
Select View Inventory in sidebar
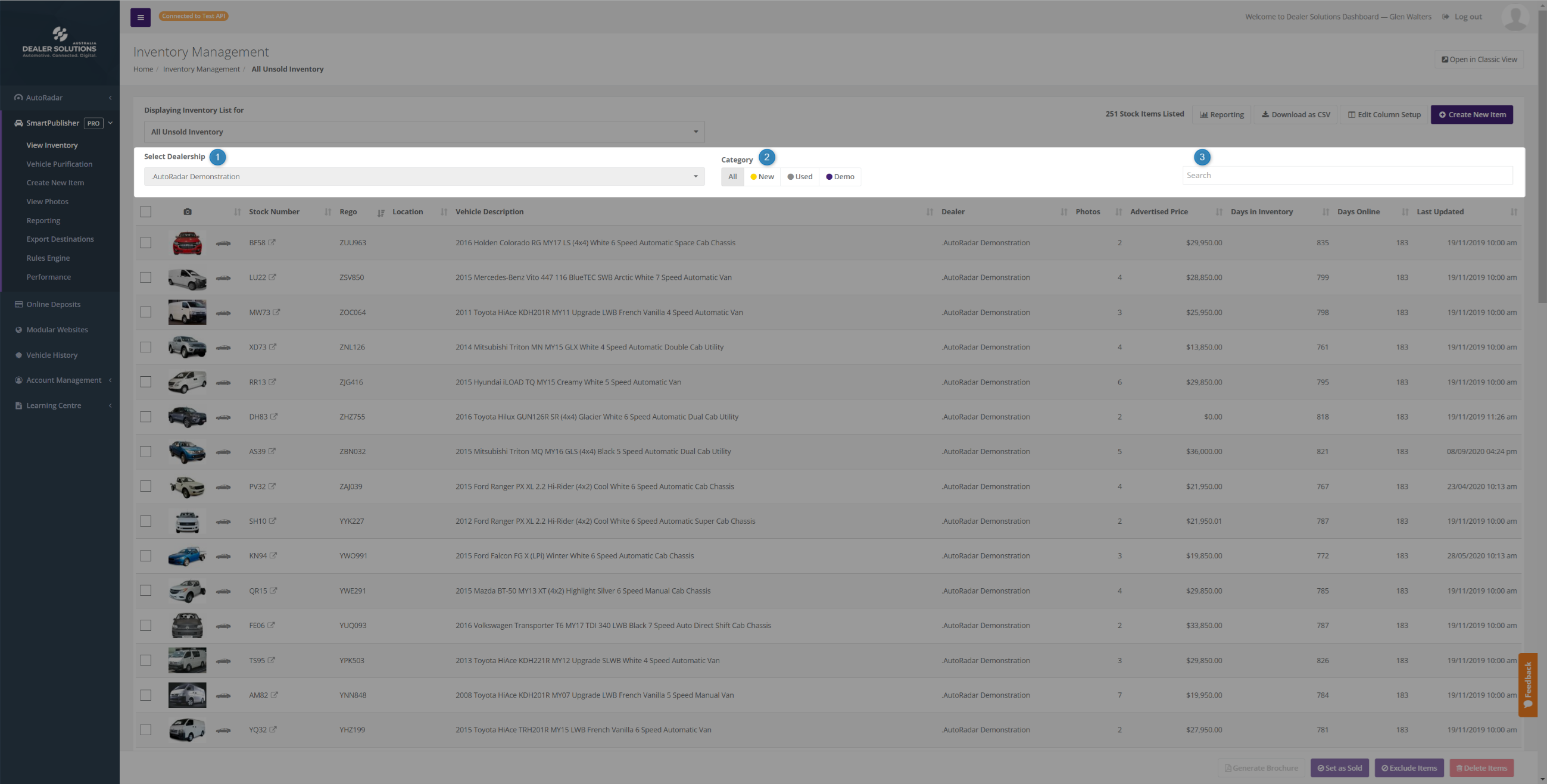[x=52, y=145]
